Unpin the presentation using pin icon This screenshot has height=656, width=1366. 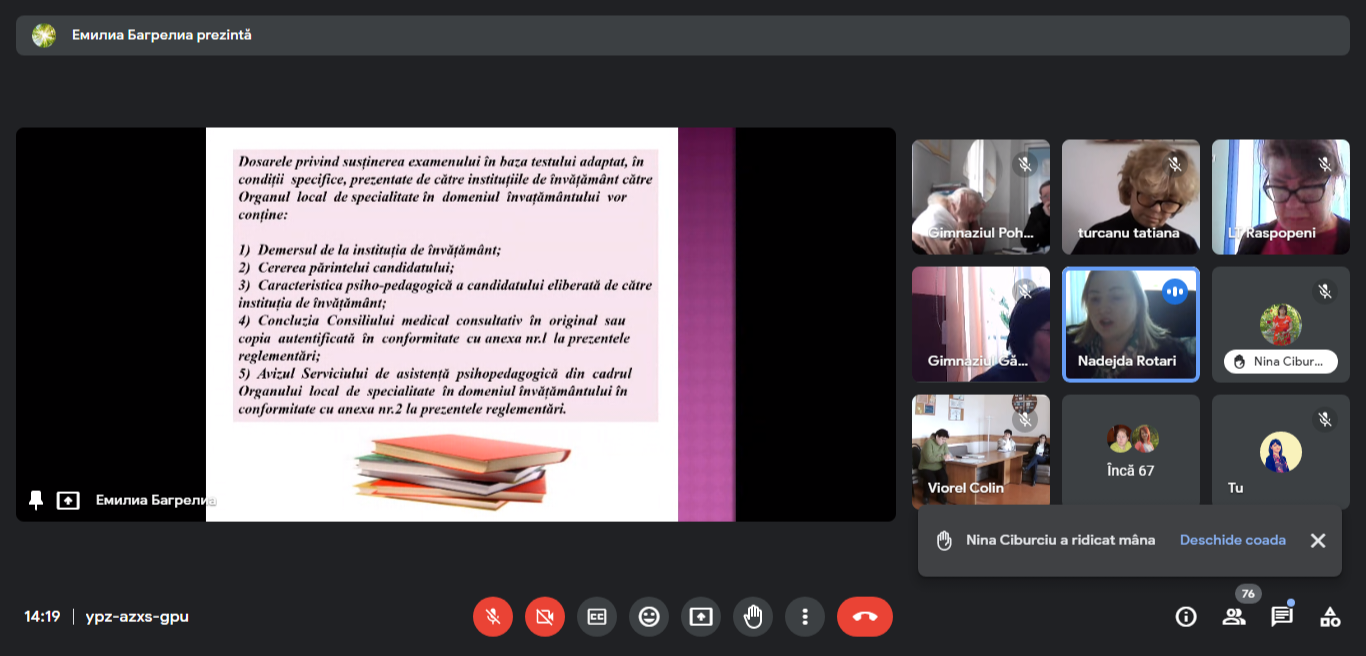point(36,500)
